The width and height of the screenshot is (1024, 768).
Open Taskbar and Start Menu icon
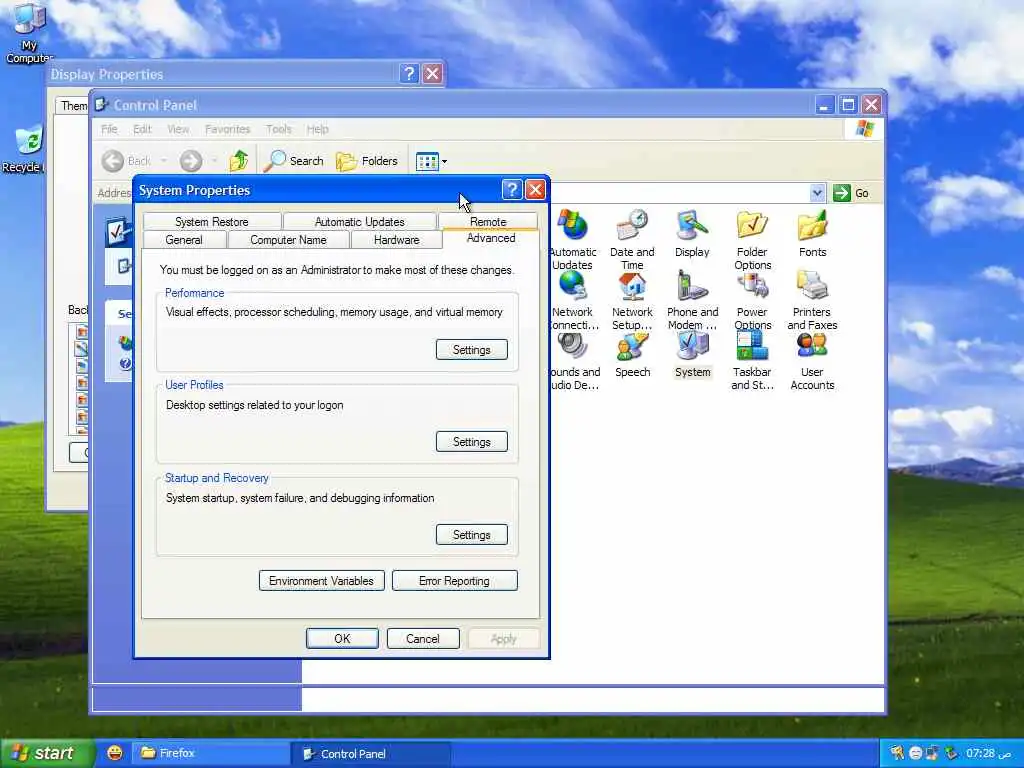coord(752,360)
